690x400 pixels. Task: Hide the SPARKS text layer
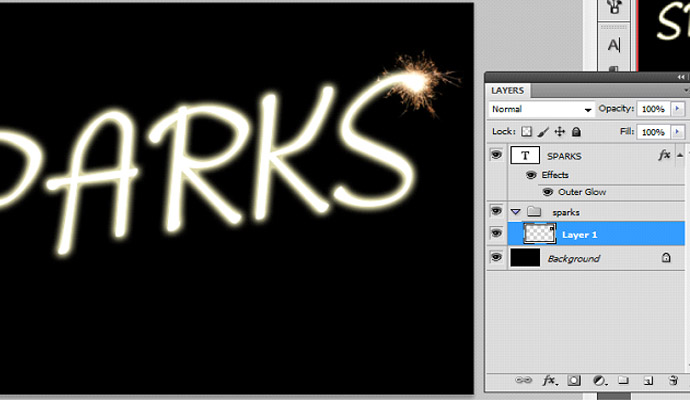496,154
